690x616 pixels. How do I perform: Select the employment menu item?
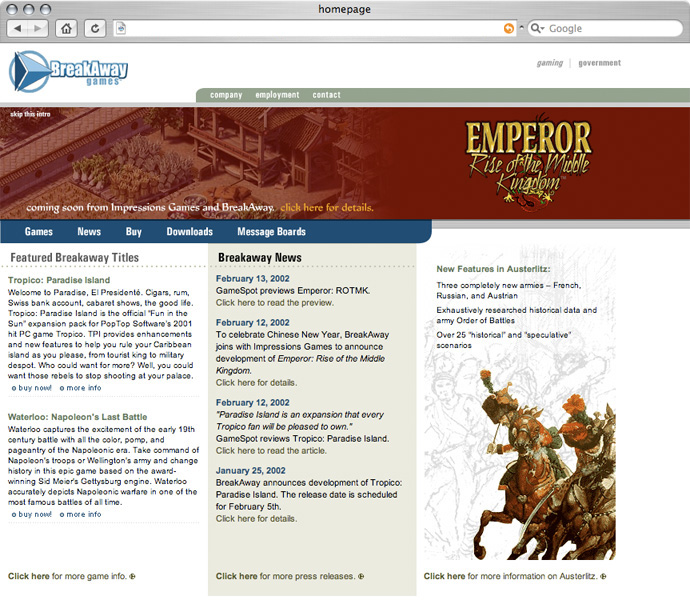[277, 95]
